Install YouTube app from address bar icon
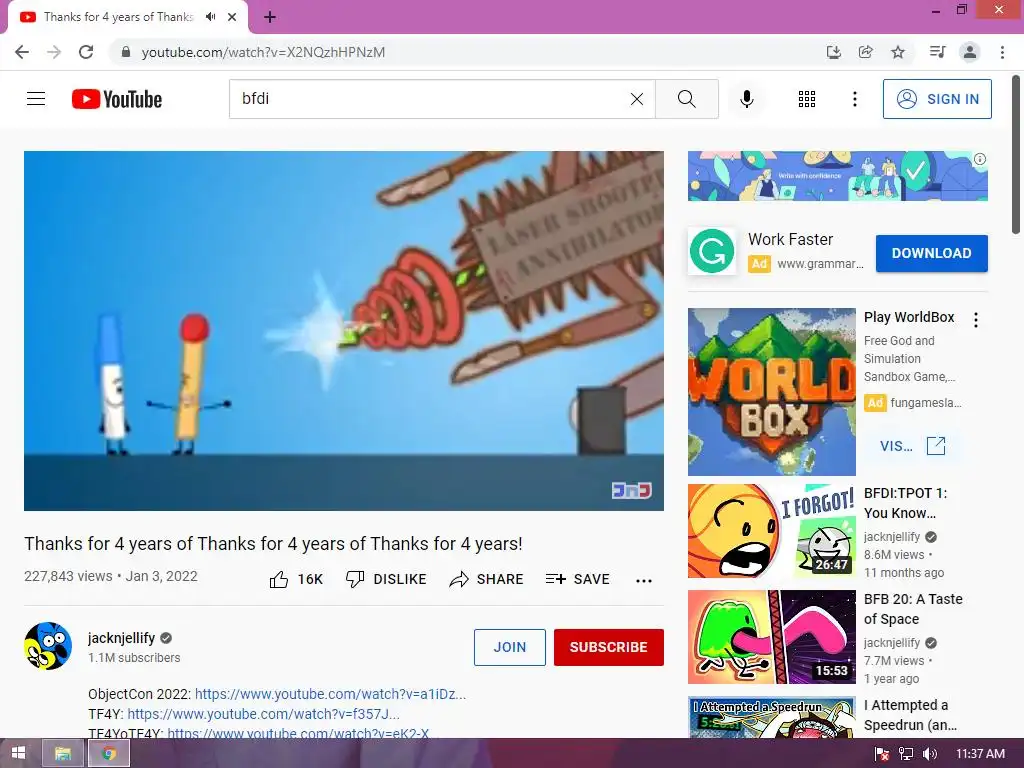The width and height of the screenshot is (1024, 768). pyautogui.click(x=833, y=52)
